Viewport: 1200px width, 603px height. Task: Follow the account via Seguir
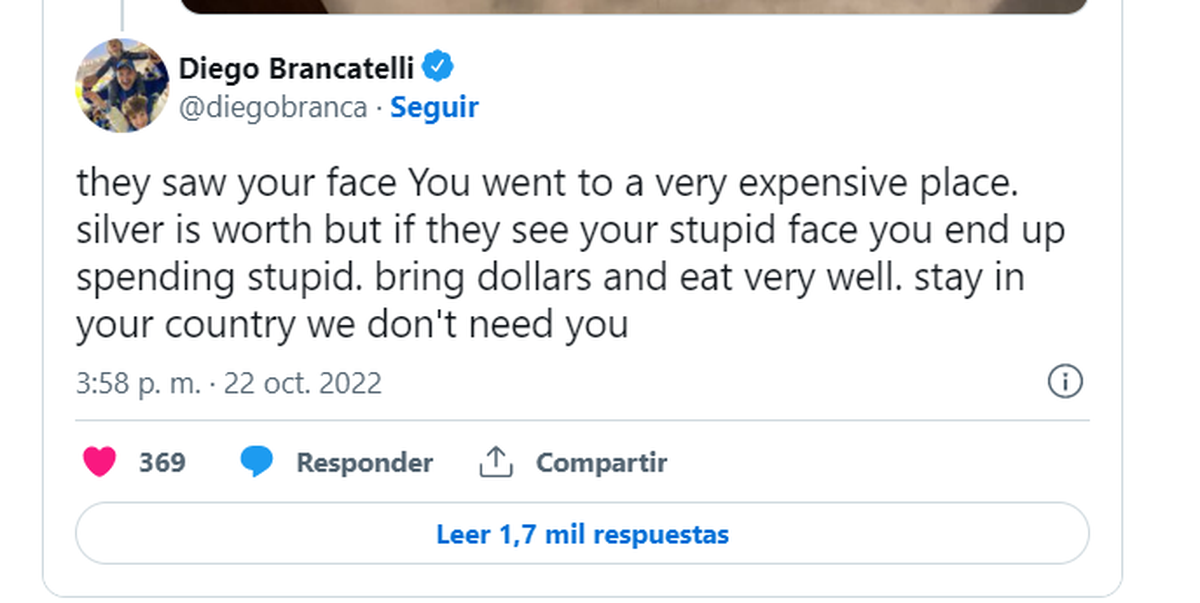(x=434, y=108)
